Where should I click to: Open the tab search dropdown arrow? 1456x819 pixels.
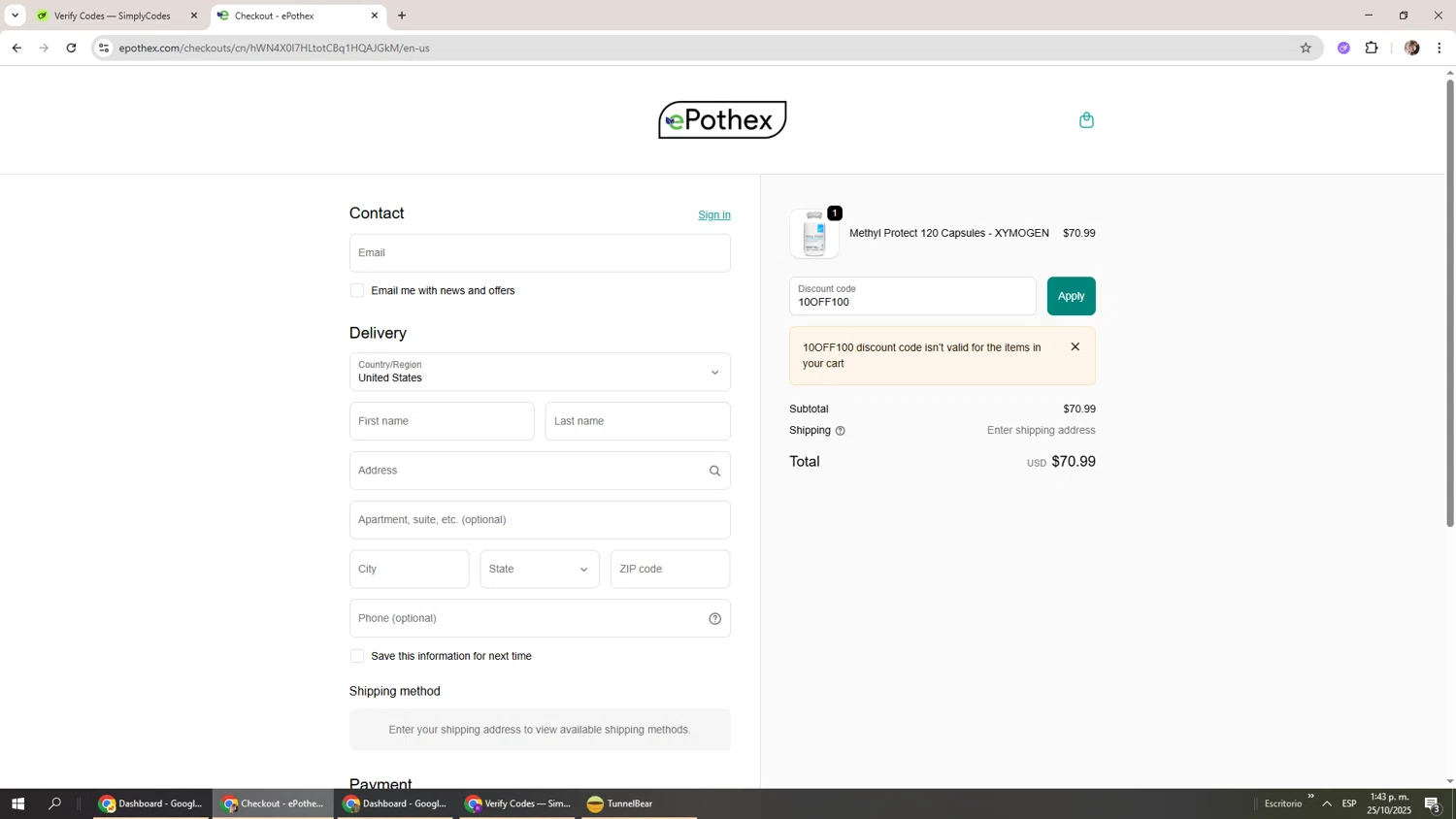[15, 16]
